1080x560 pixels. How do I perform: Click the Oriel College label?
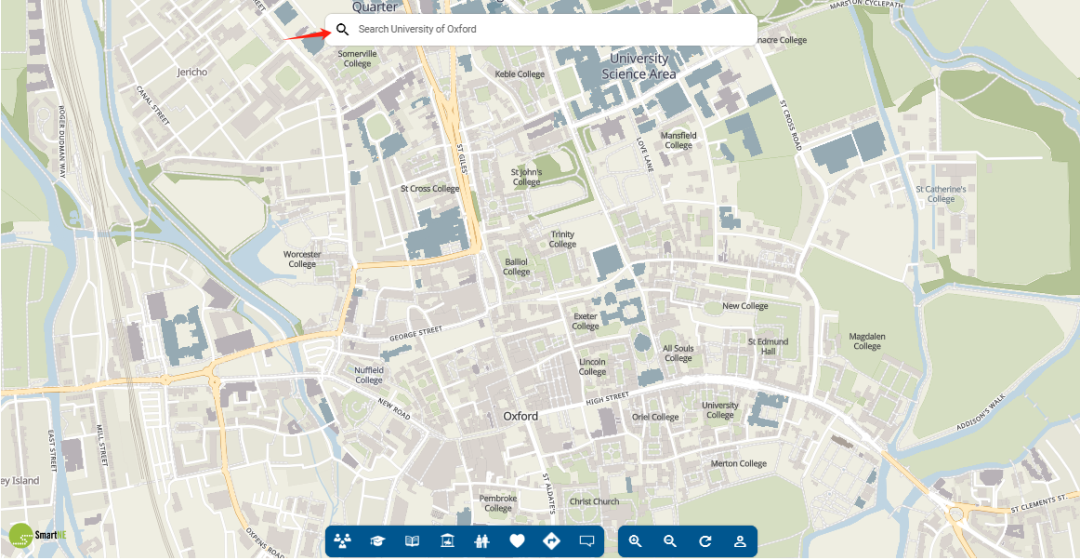tap(655, 417)
